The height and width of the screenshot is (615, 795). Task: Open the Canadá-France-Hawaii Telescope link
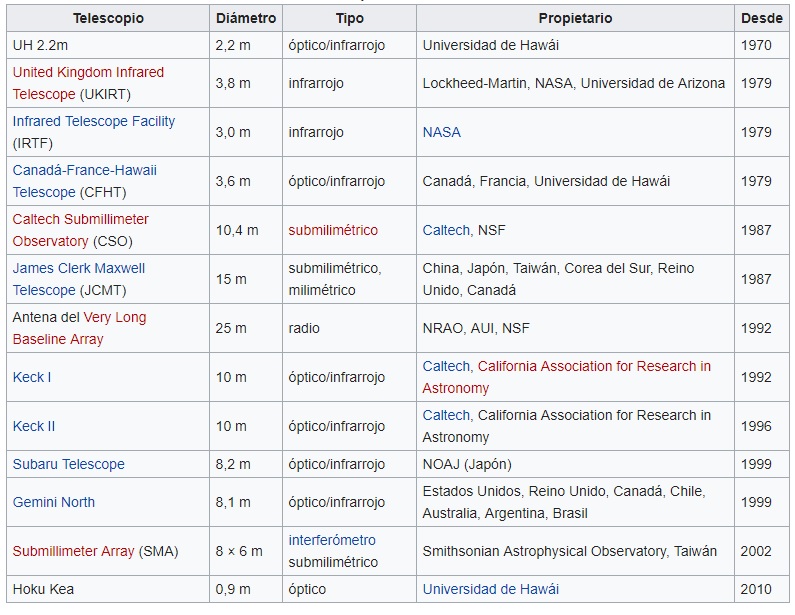[x=85, y=181]
